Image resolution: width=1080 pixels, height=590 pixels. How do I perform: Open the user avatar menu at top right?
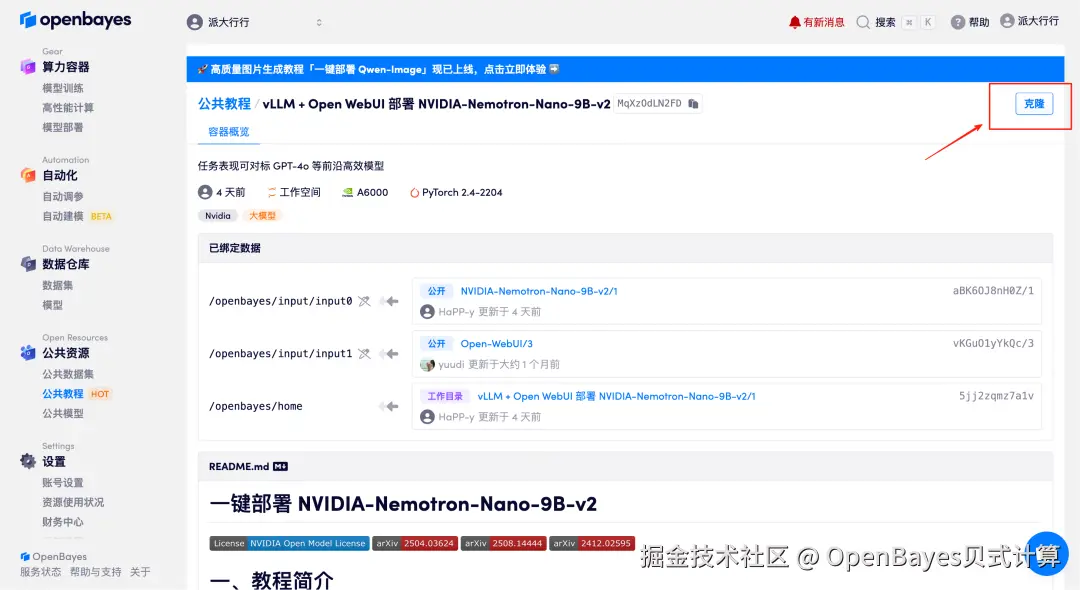pos(1007,21)
